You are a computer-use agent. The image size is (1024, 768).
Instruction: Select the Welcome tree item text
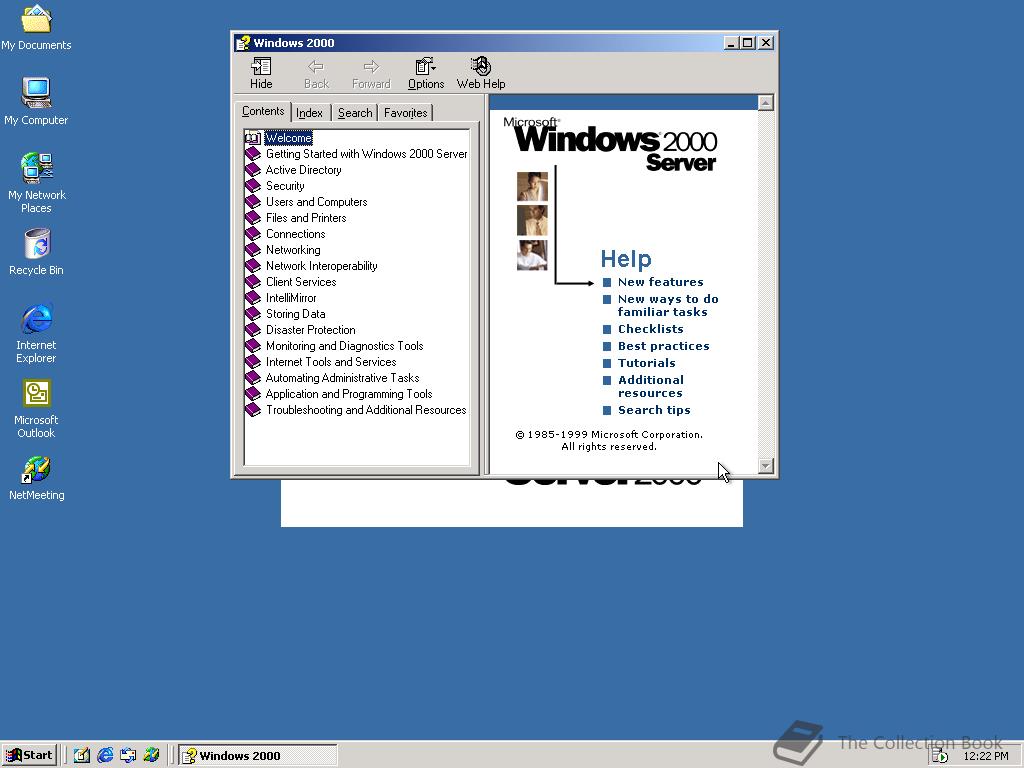289,138
